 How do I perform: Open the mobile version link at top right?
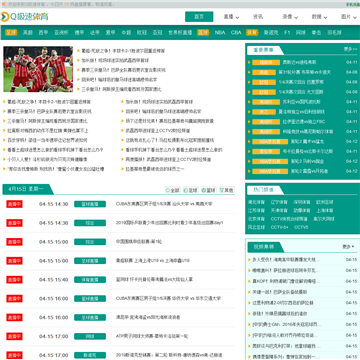tap(353, 4)
